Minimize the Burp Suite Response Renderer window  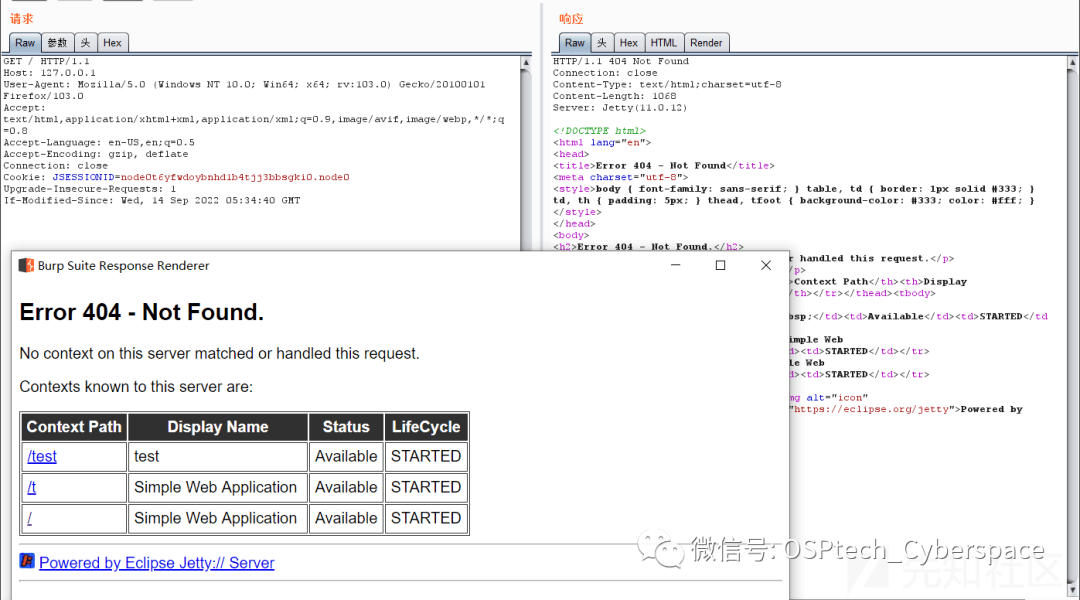click(676, 265)
